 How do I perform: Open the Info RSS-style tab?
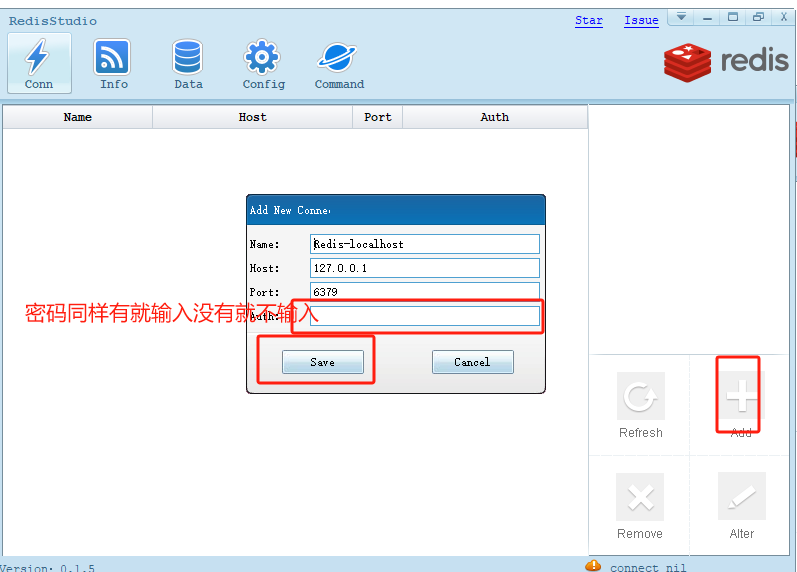(x=113, y=63)
